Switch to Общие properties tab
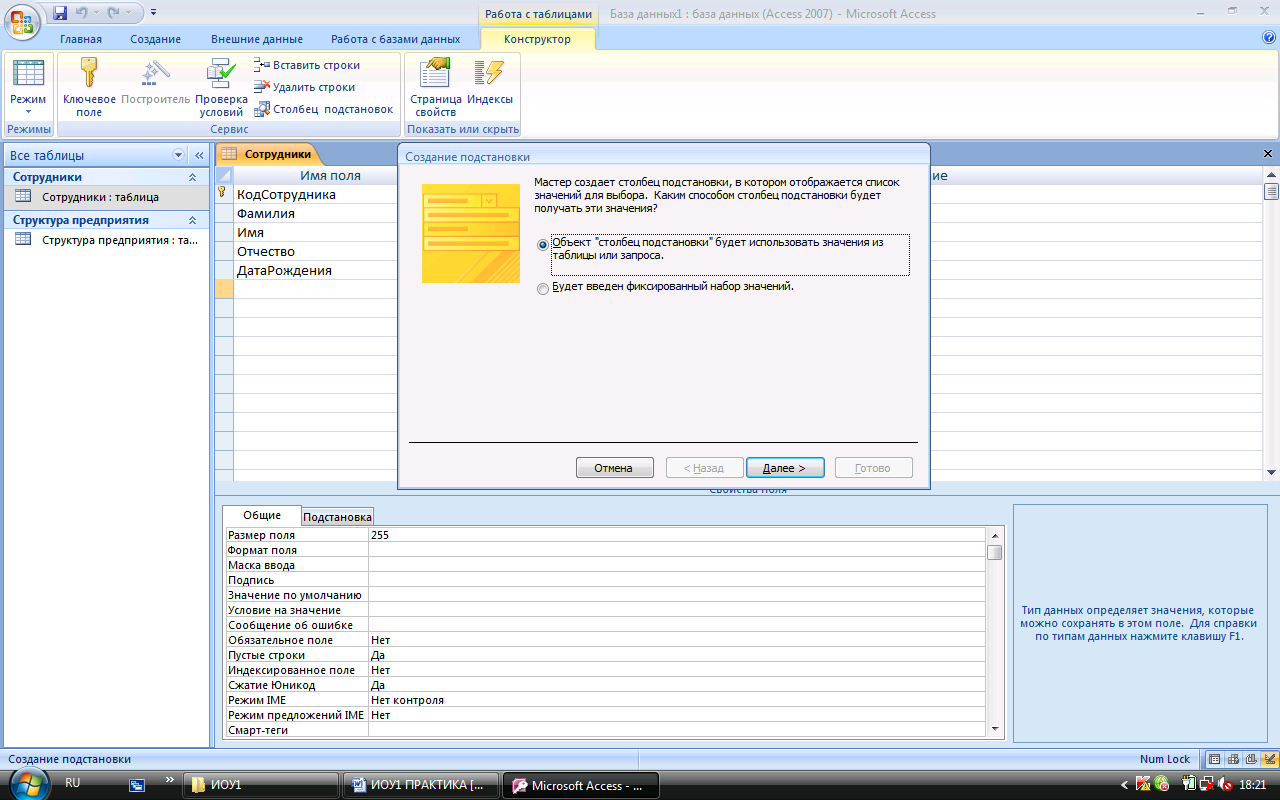The height and width of the screenshot is (800, 1280). pos(262,516)
